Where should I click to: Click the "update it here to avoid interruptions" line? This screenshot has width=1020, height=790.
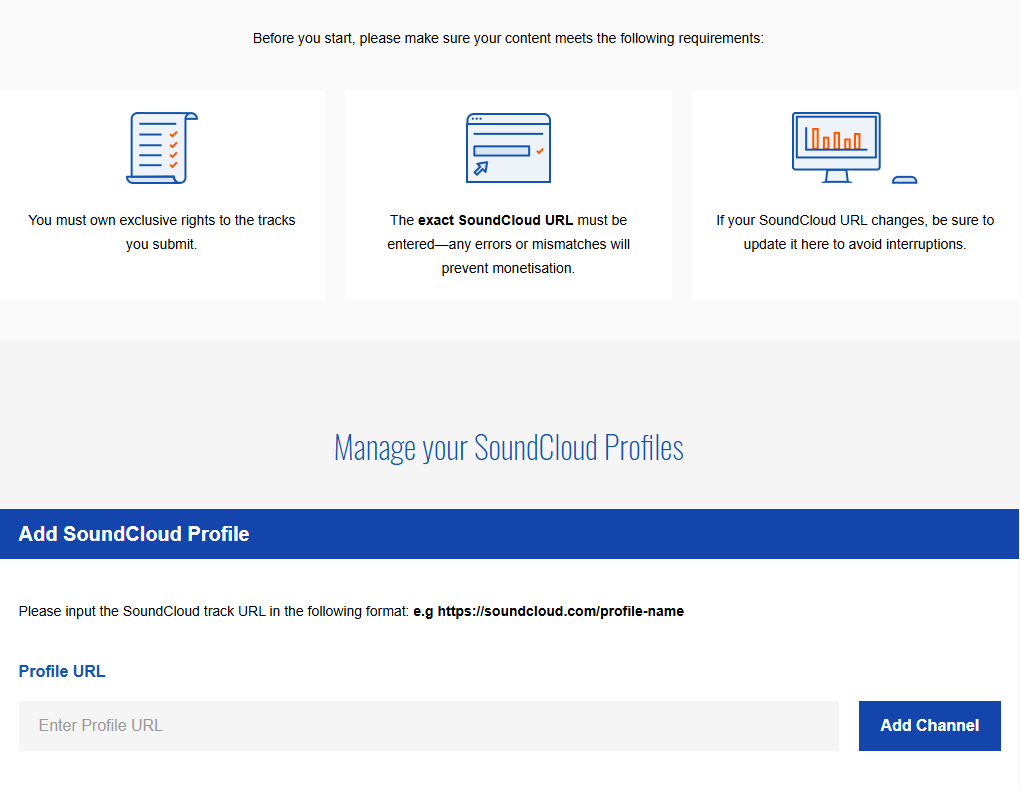coord(855,244)
